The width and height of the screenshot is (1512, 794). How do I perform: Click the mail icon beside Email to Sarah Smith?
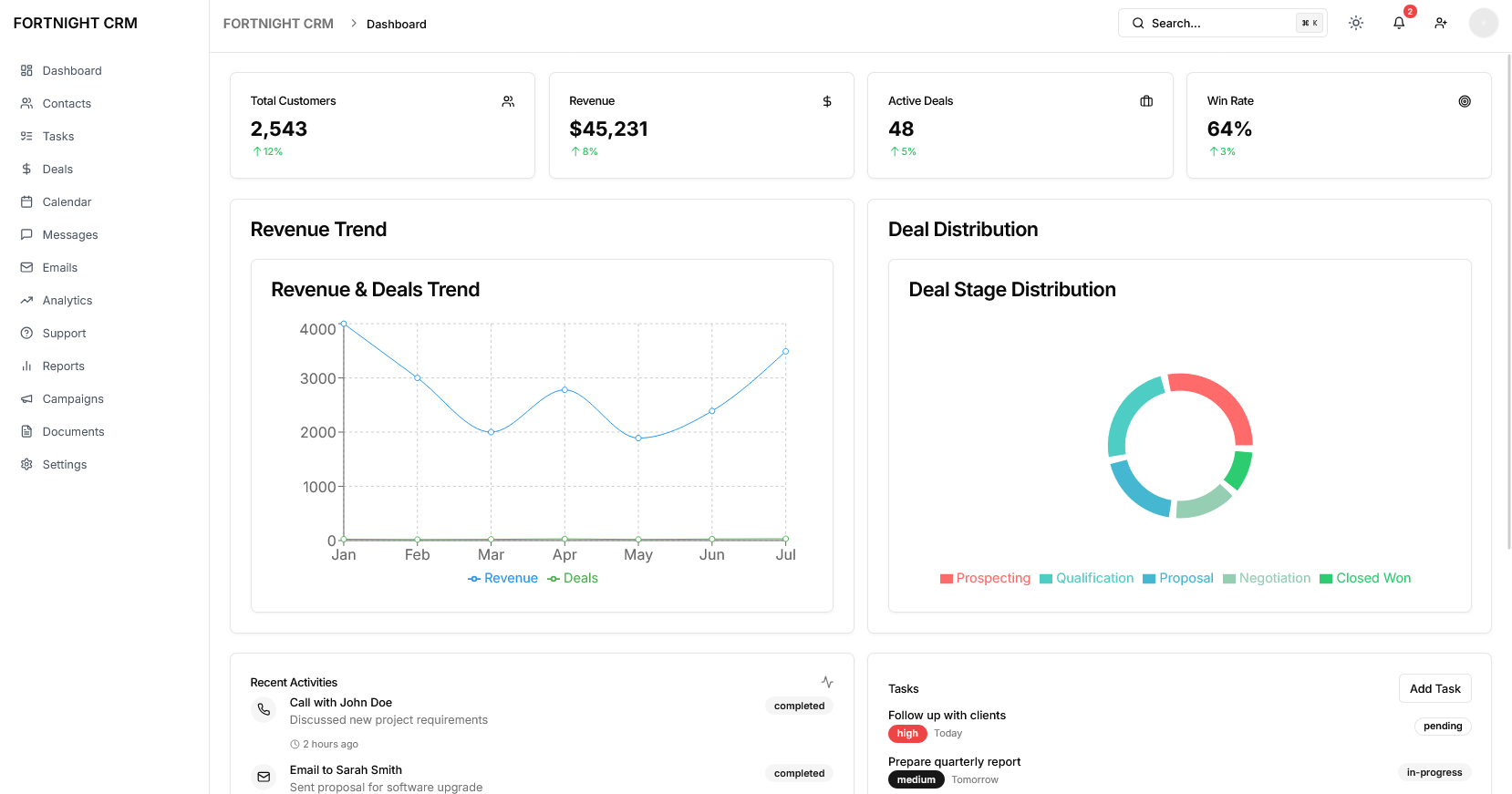tap(264, 777)
